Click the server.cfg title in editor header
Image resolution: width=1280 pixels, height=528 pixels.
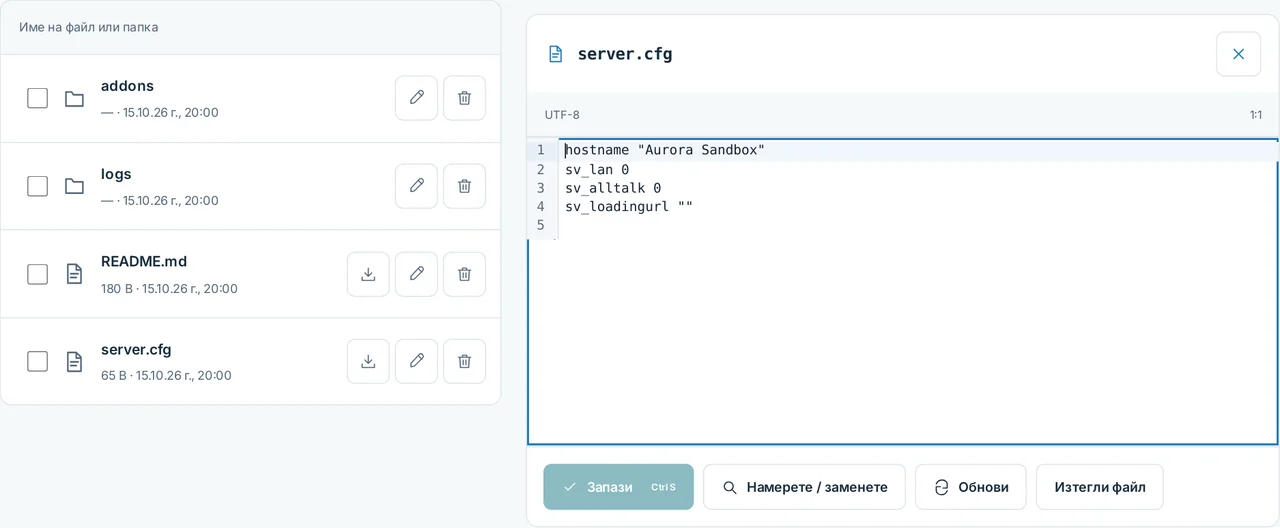625,54
